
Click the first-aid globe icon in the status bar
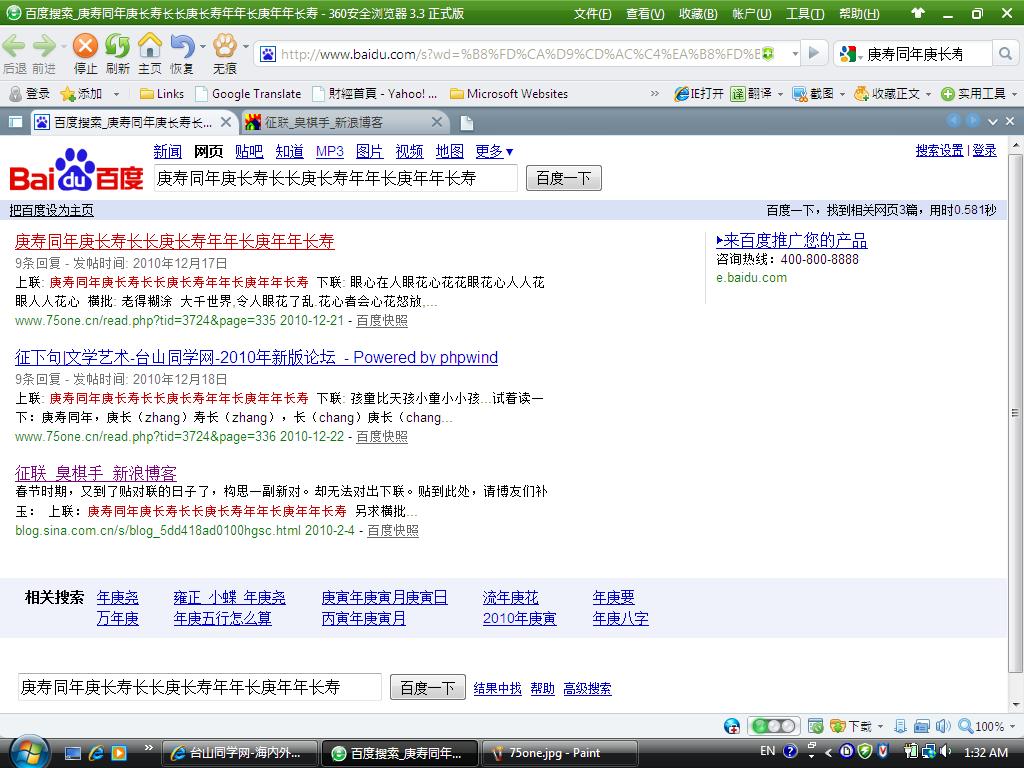pyautogui.click(x=732, y=726)
